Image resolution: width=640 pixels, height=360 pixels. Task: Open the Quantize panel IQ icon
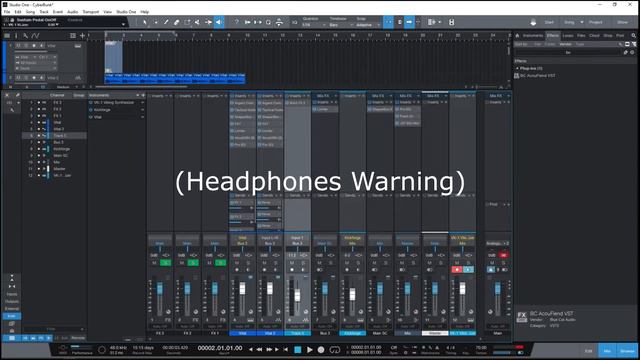(295, 22)
